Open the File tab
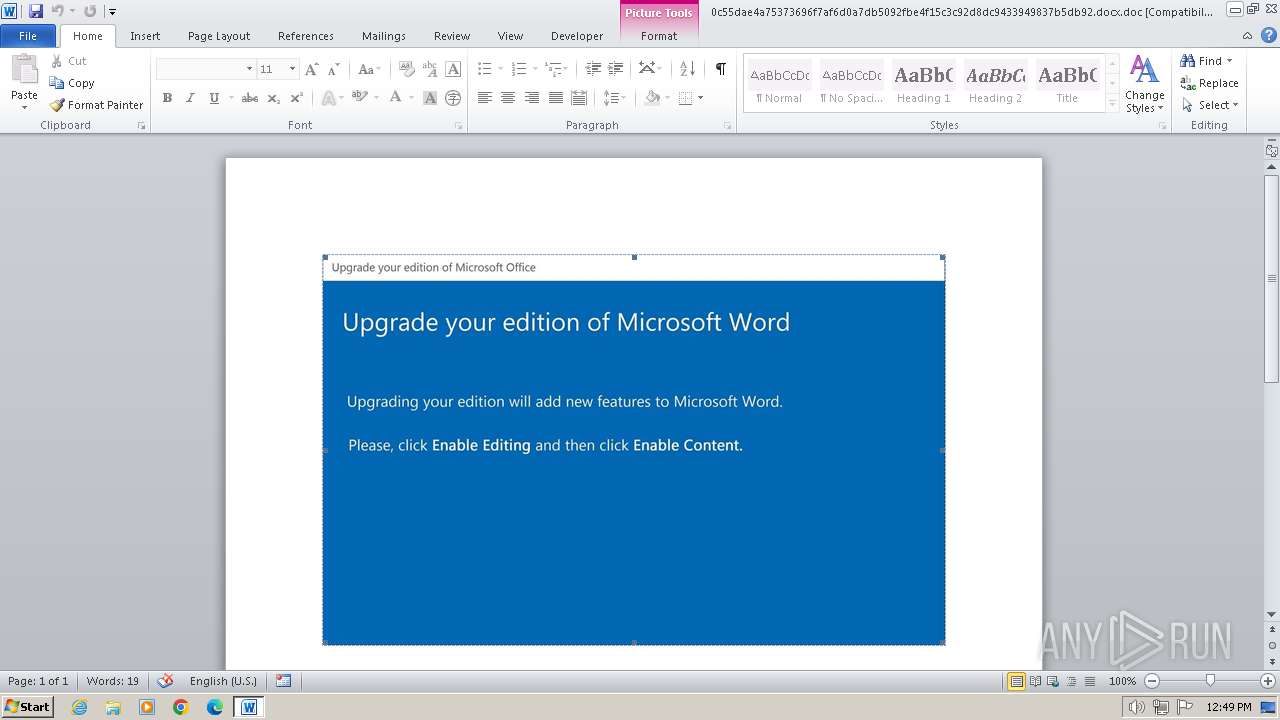 click(28, 36)
